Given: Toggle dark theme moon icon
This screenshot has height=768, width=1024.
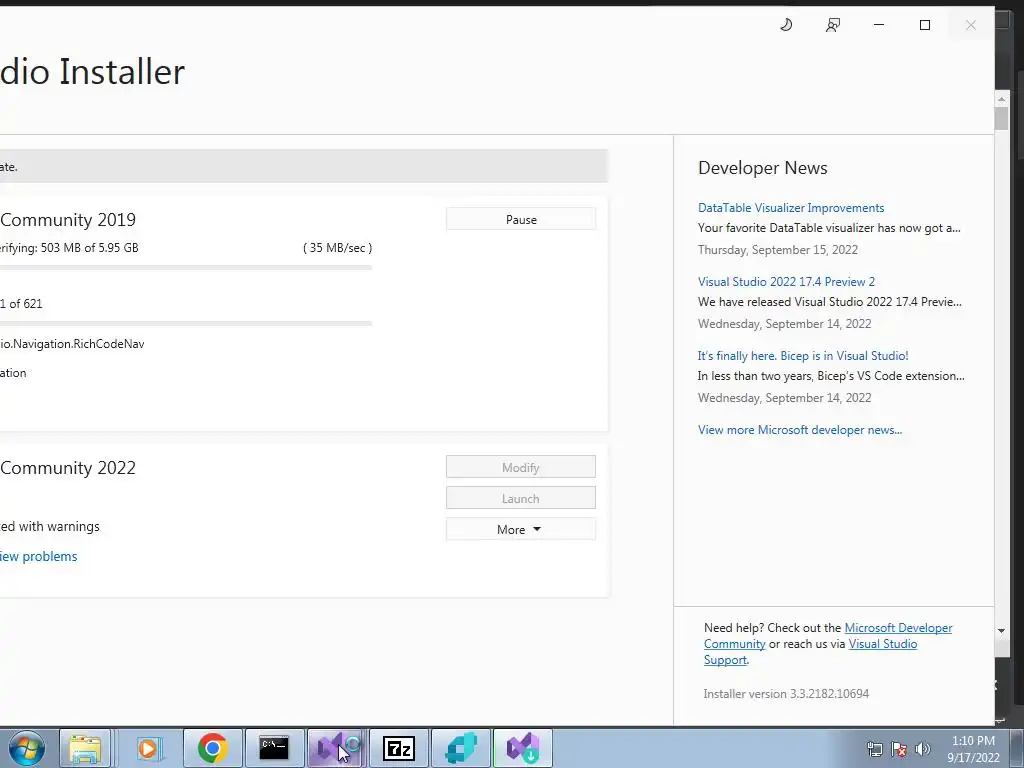Looking at the screenshot, I should [786, 25].
